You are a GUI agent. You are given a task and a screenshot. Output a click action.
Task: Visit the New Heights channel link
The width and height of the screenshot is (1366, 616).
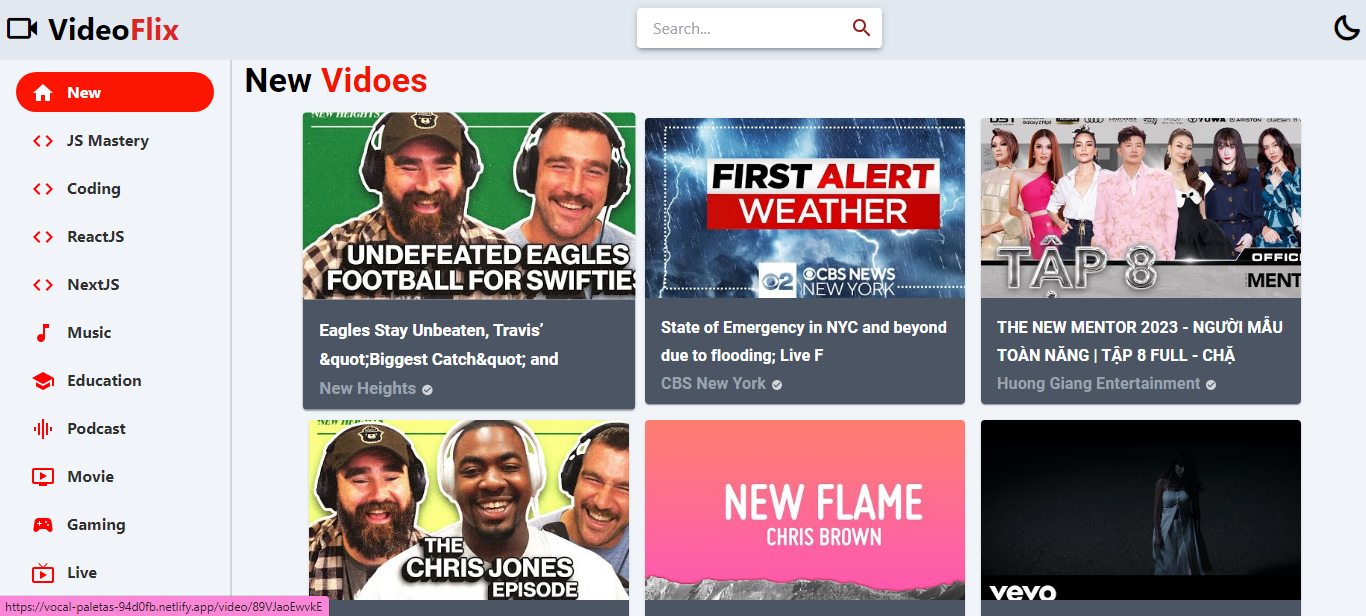(367, 389)
